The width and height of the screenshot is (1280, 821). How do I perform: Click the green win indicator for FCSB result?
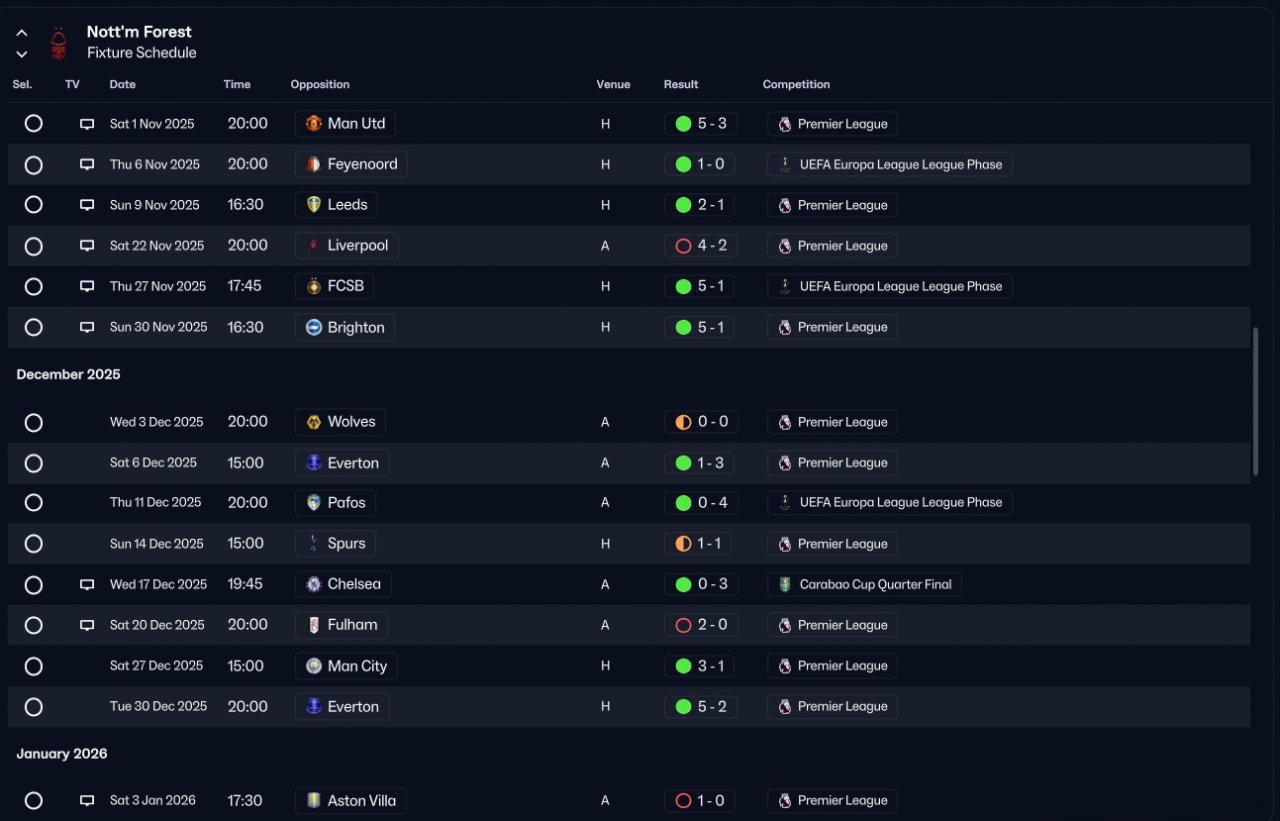683,286
